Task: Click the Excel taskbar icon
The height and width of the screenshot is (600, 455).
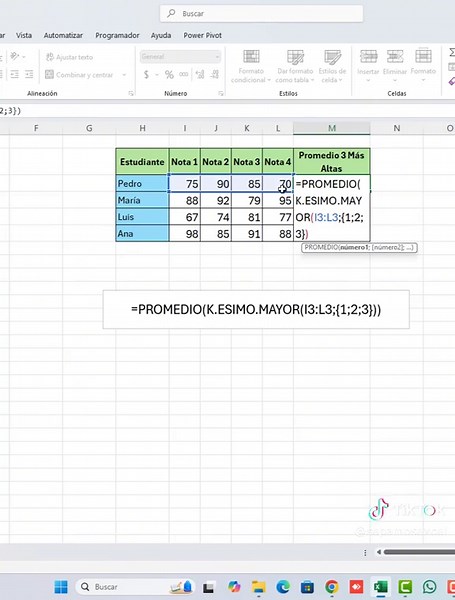Action: 381,587
